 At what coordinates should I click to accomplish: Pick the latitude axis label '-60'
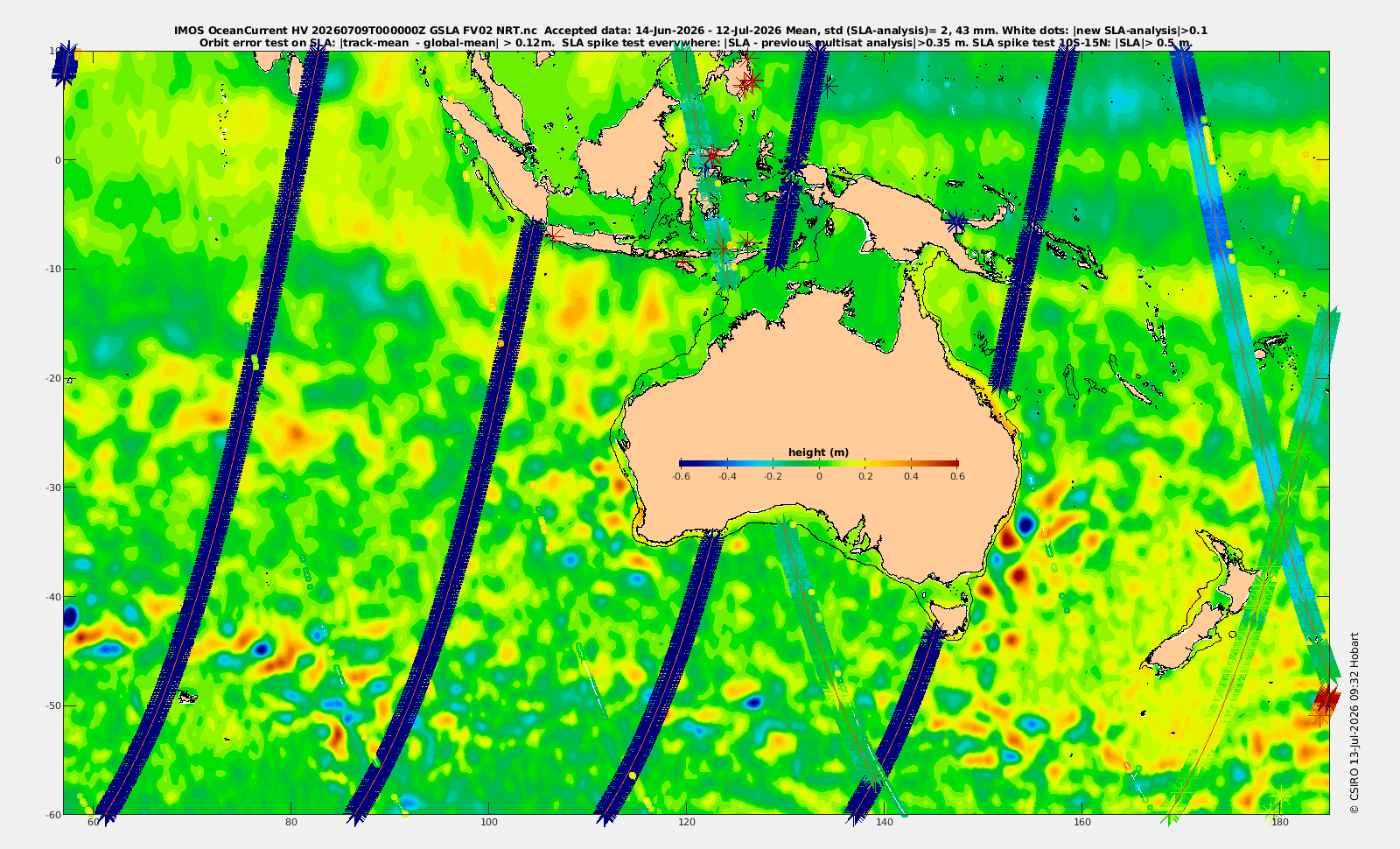tap(52, 814)
